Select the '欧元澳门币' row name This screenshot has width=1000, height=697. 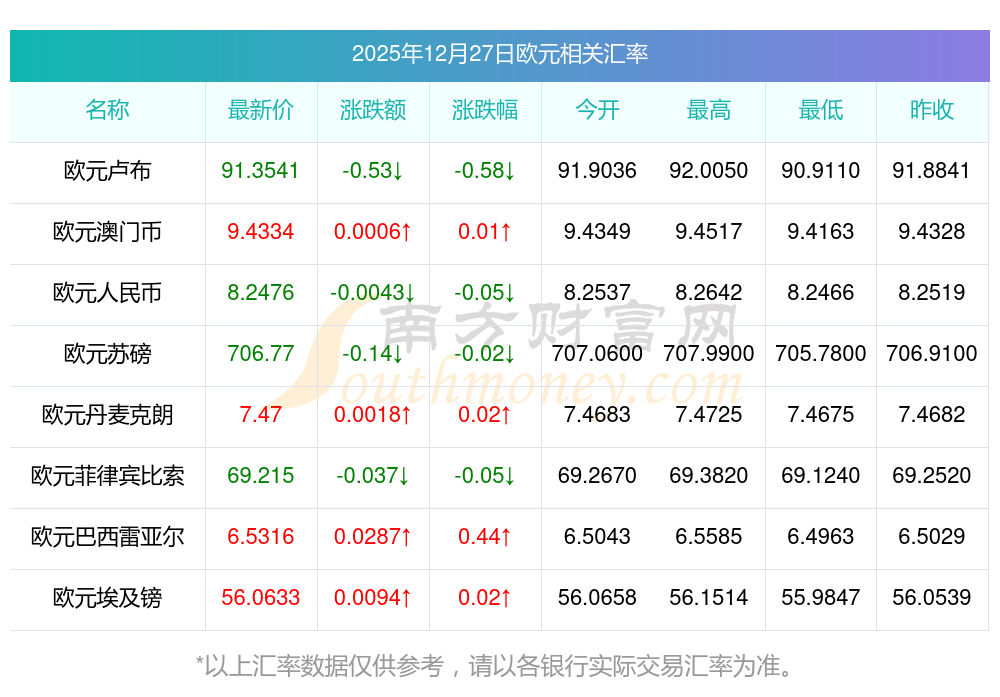click(107, 231)
